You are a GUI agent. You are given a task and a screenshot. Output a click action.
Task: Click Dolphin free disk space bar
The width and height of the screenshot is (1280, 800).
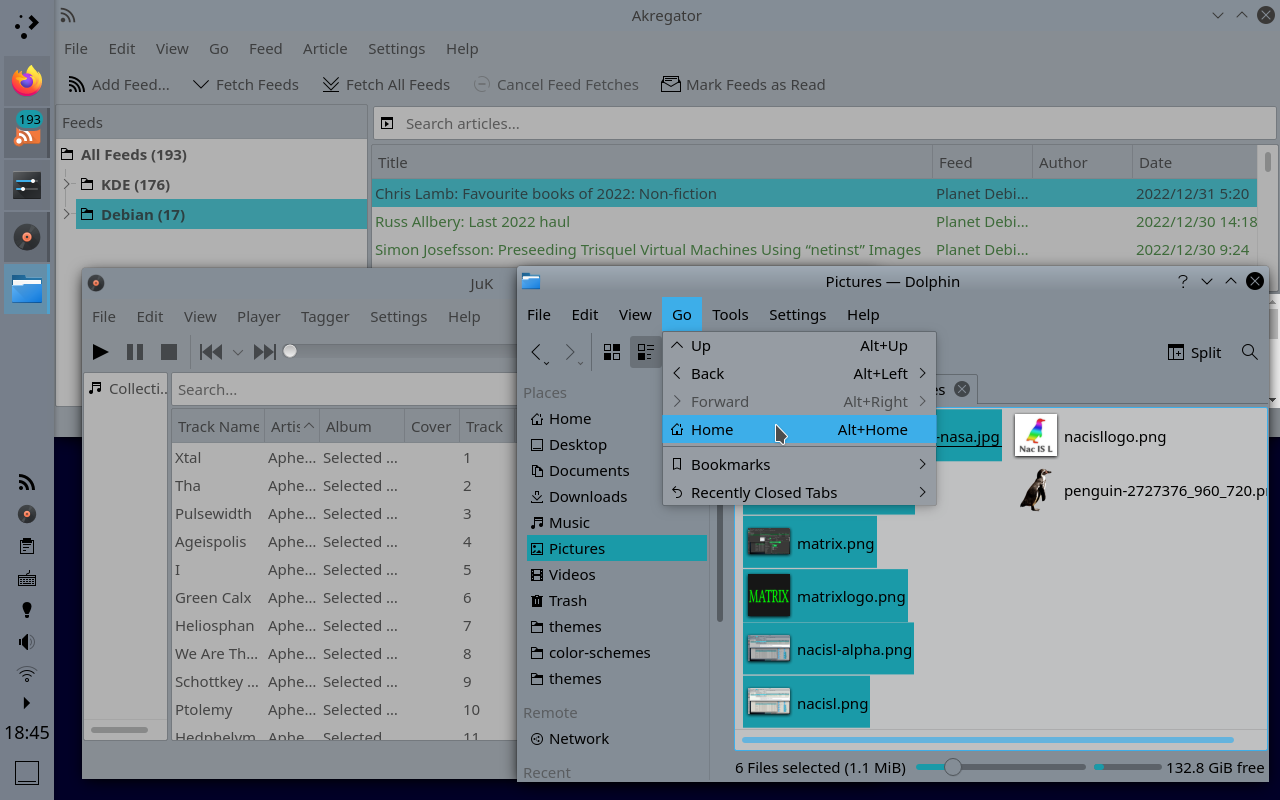pos(1127,768)
